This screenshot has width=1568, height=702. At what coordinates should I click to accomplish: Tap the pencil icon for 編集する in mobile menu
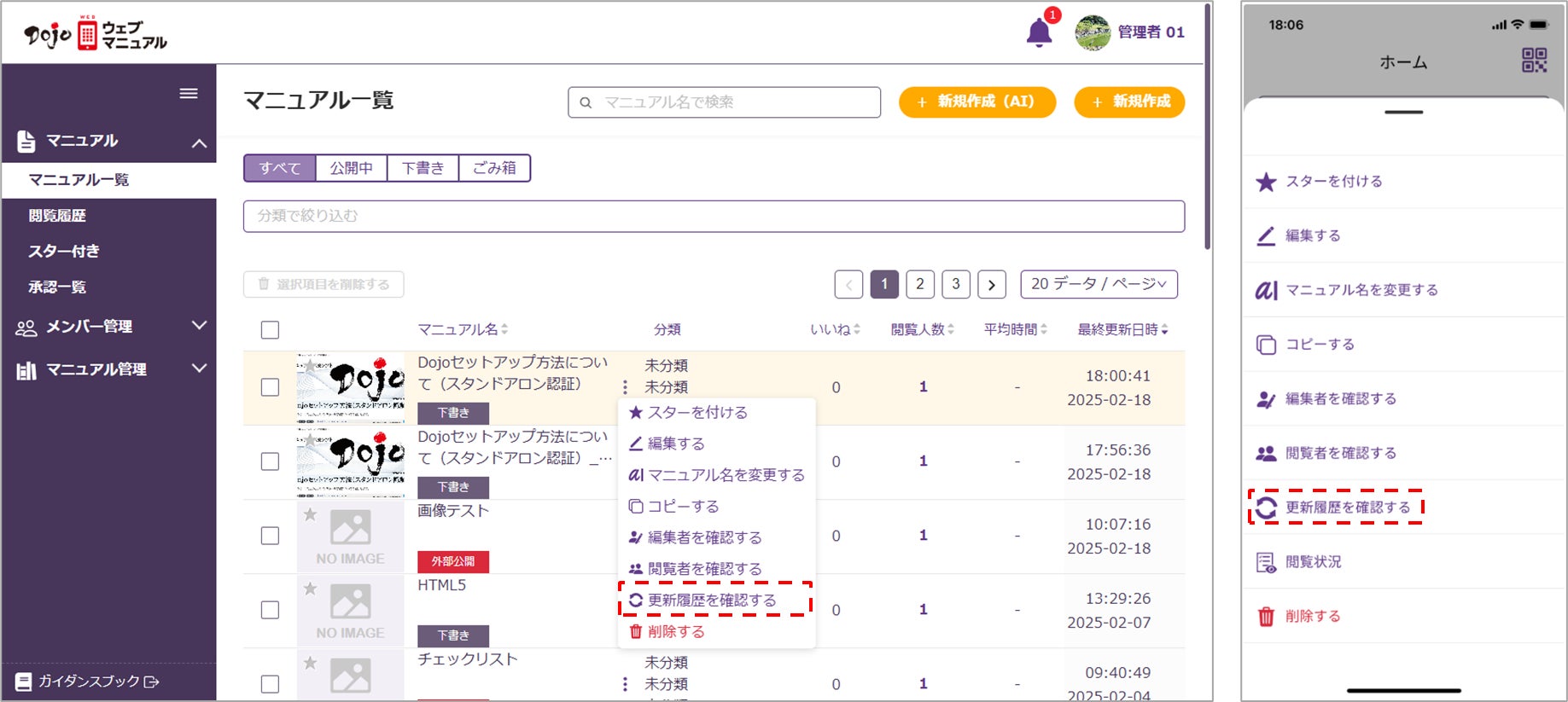(1266, 235)
